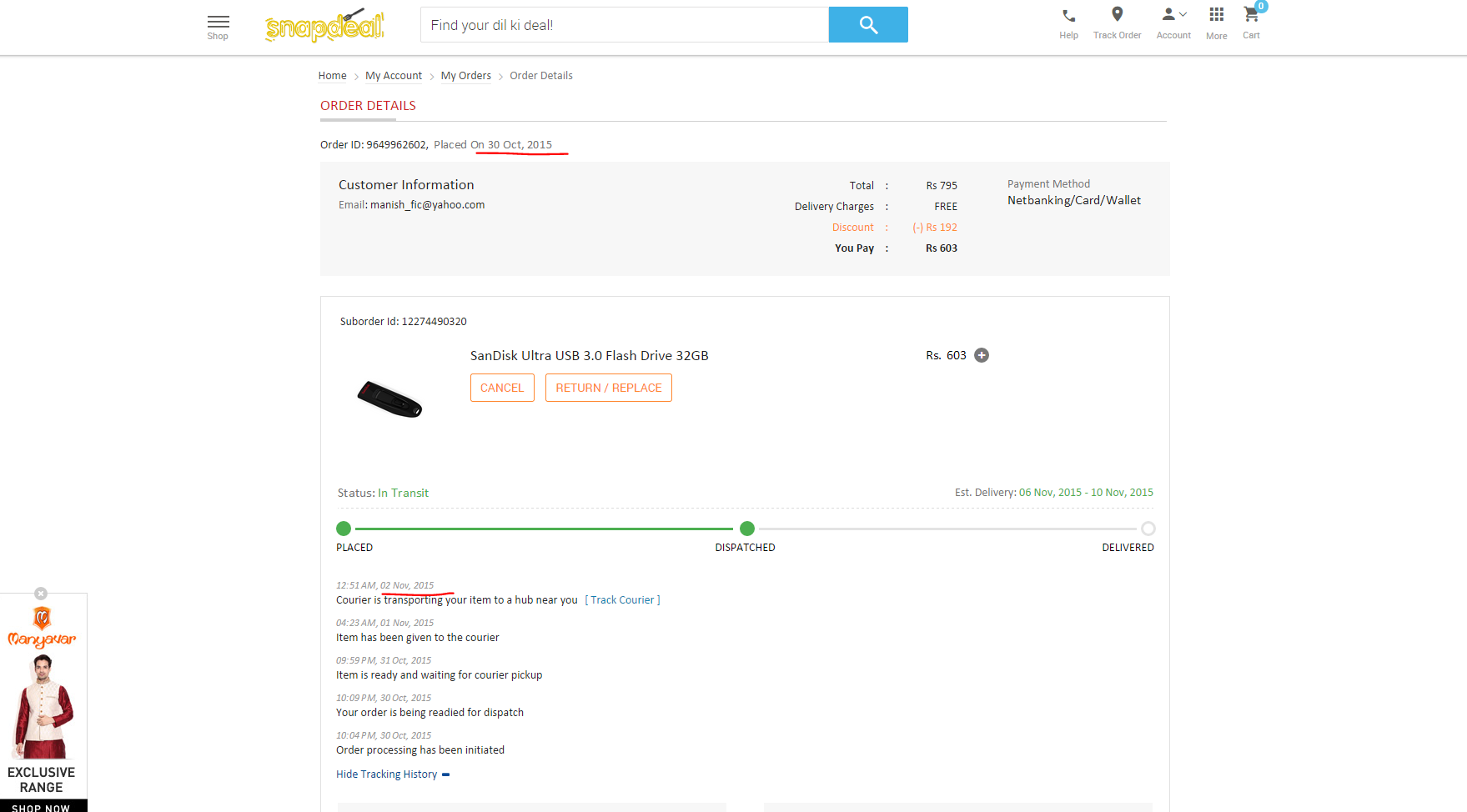Close the Manyavar ad banner
This screenshot has height=812, width=1467.
click(41, 594)
